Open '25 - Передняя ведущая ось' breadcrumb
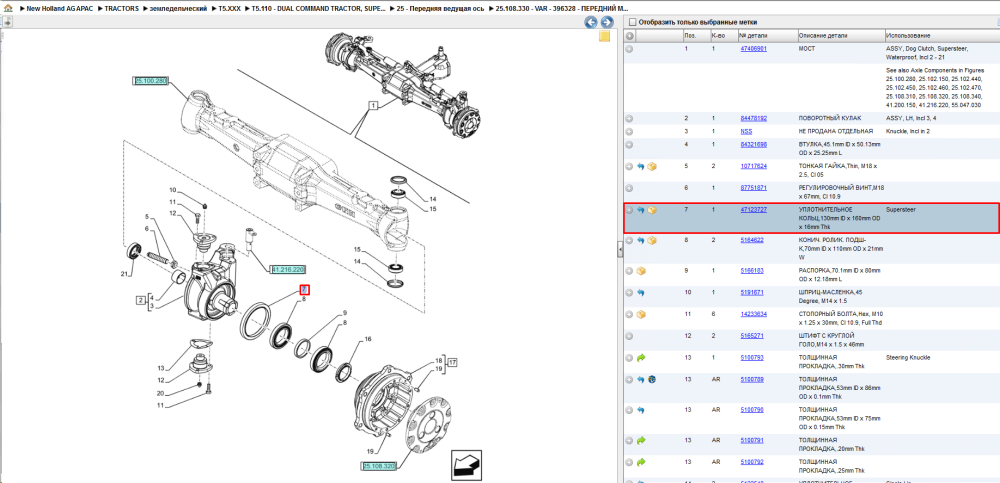This screenshot has height=483, width=1000. (441, 9)
